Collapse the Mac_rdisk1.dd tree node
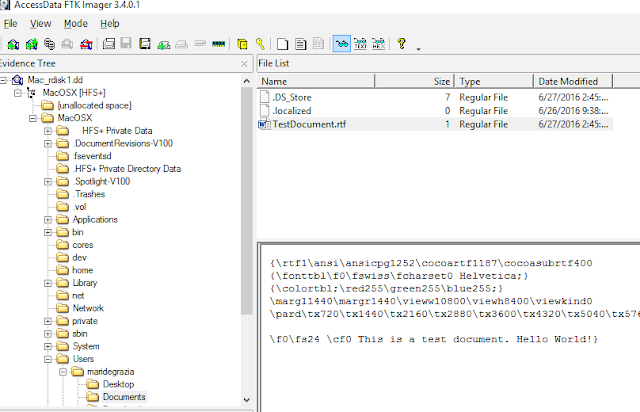Image resolution: width=640 pixels, height=412 pixels. pyautogui.click(x=3, y=80)
